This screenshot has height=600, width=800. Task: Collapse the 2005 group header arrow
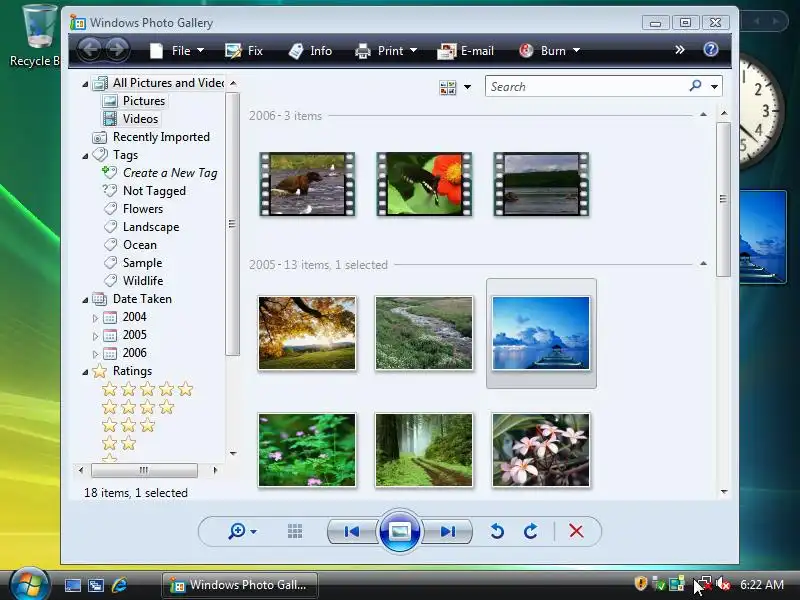click(x=703, y=264)
